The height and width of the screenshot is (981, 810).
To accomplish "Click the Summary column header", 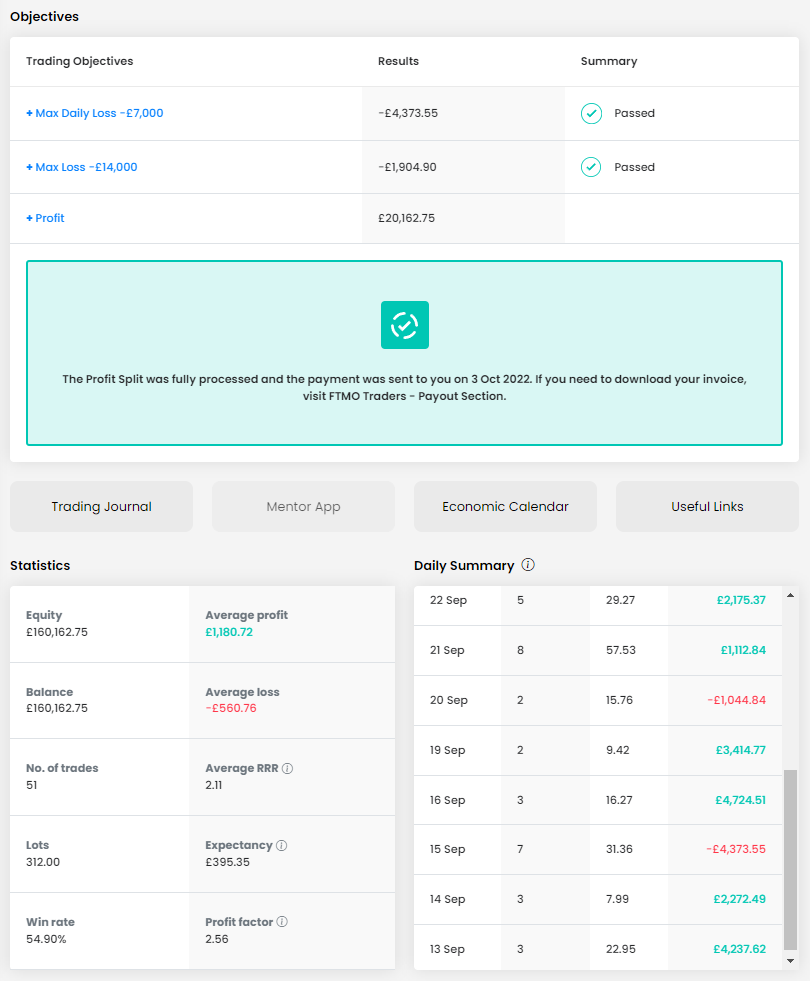I will pos(609,61).
